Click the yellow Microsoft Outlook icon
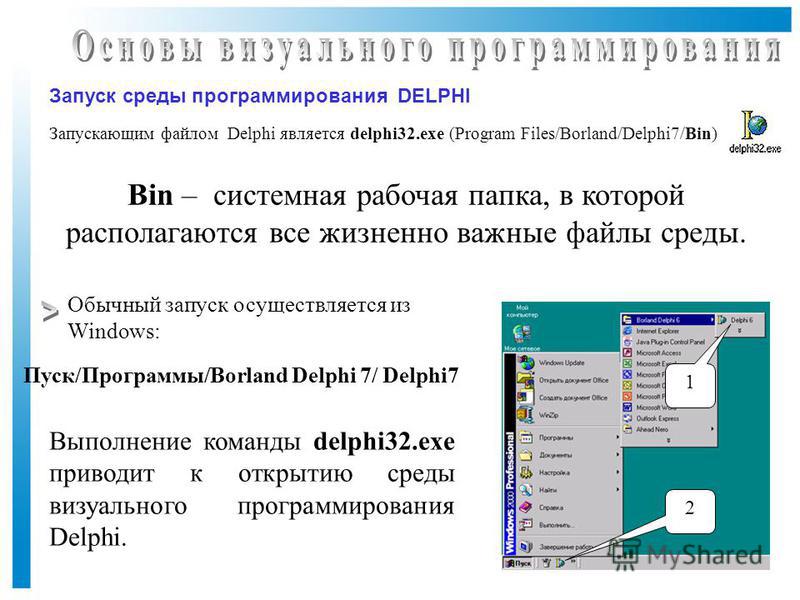800x600 pixels. (x=628, y=385)
